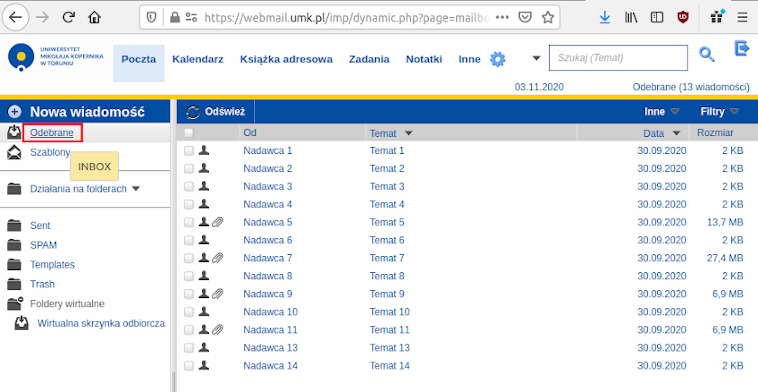758x392 pixels.
Task: Check the box for Nadawca 2 message
Action: click(189, 169)
